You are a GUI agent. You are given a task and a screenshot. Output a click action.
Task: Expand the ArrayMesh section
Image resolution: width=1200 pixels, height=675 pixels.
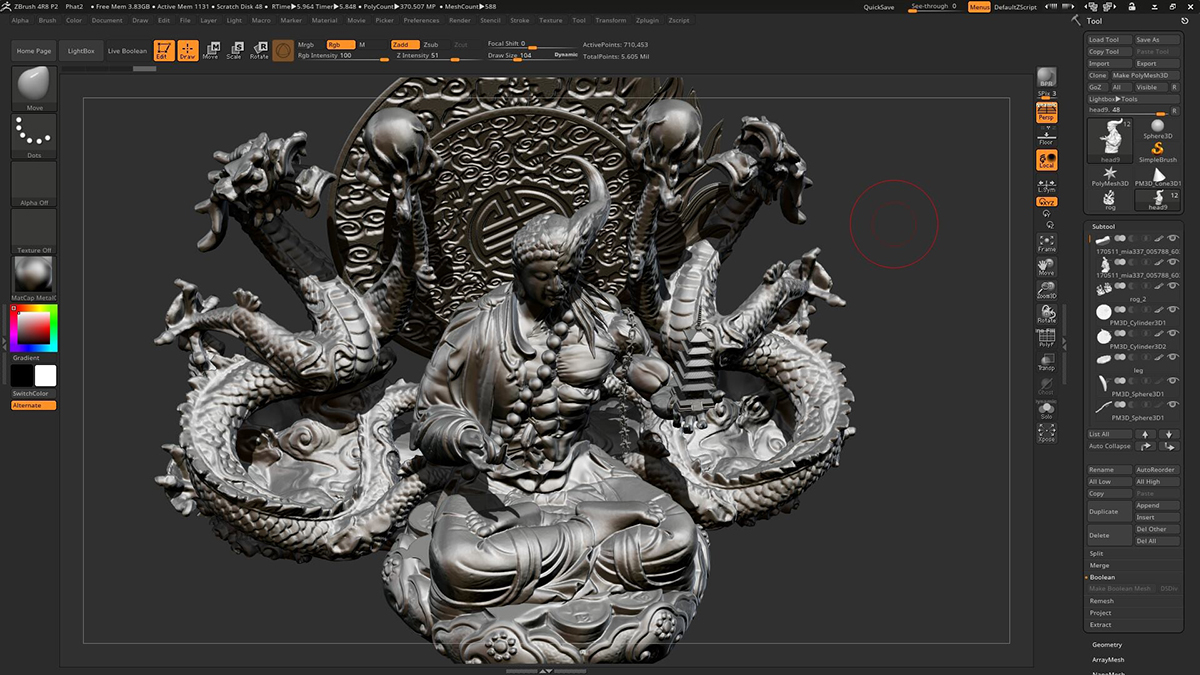coord(1108,659)
